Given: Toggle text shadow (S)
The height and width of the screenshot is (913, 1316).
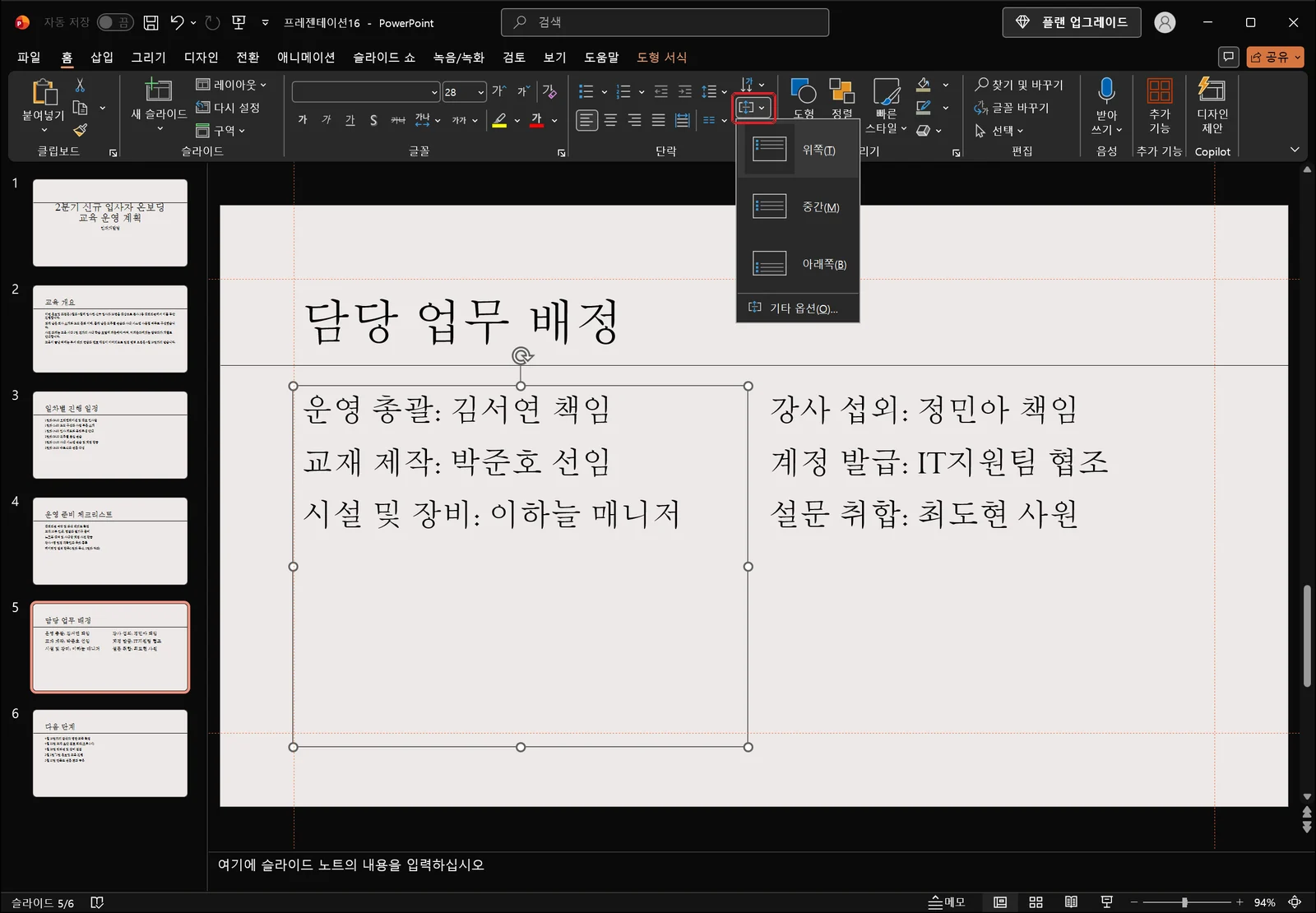Looking at the screenshot, I should tap(373, 120).
